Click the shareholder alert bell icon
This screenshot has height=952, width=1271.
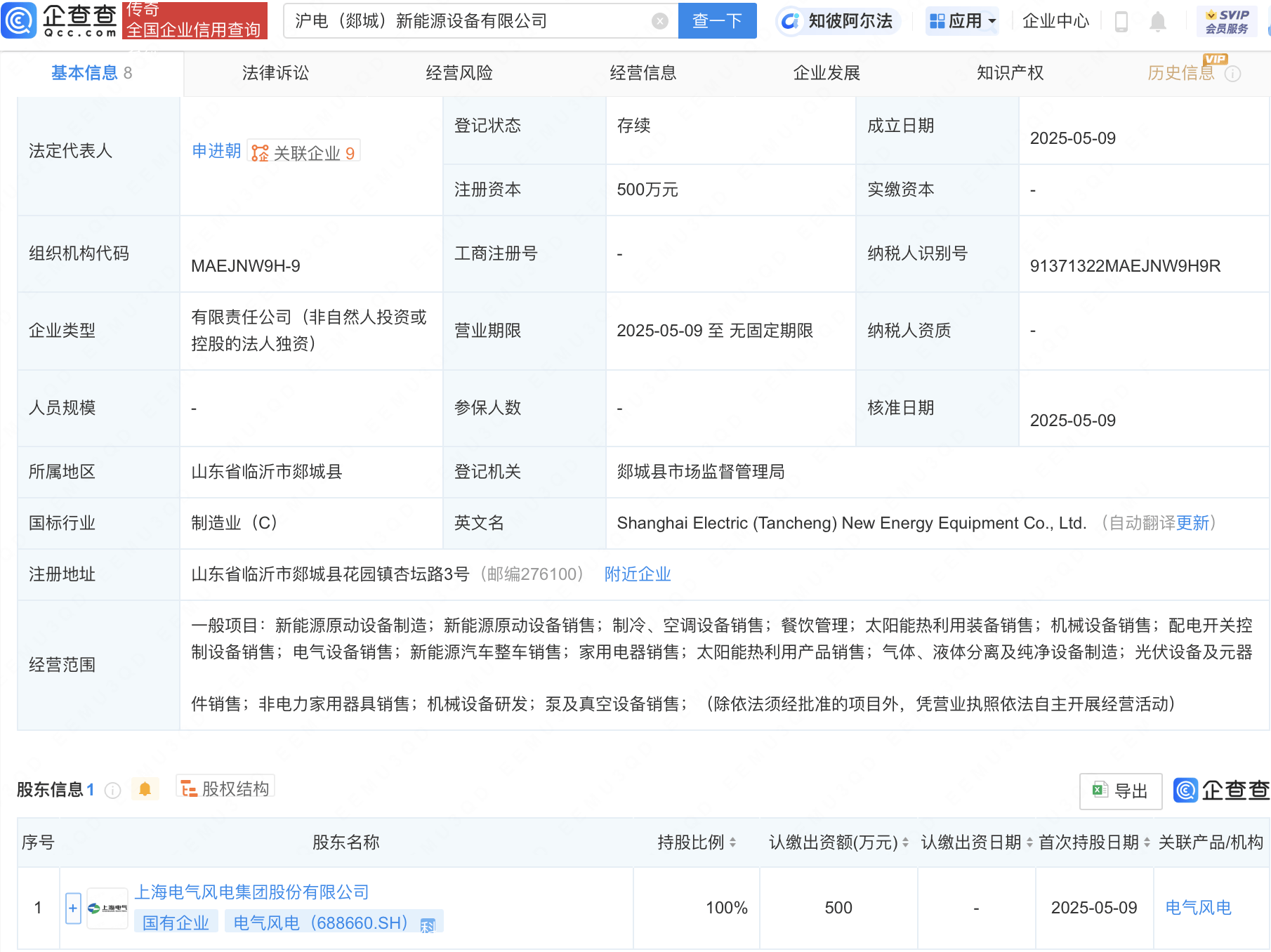(145, 789)
